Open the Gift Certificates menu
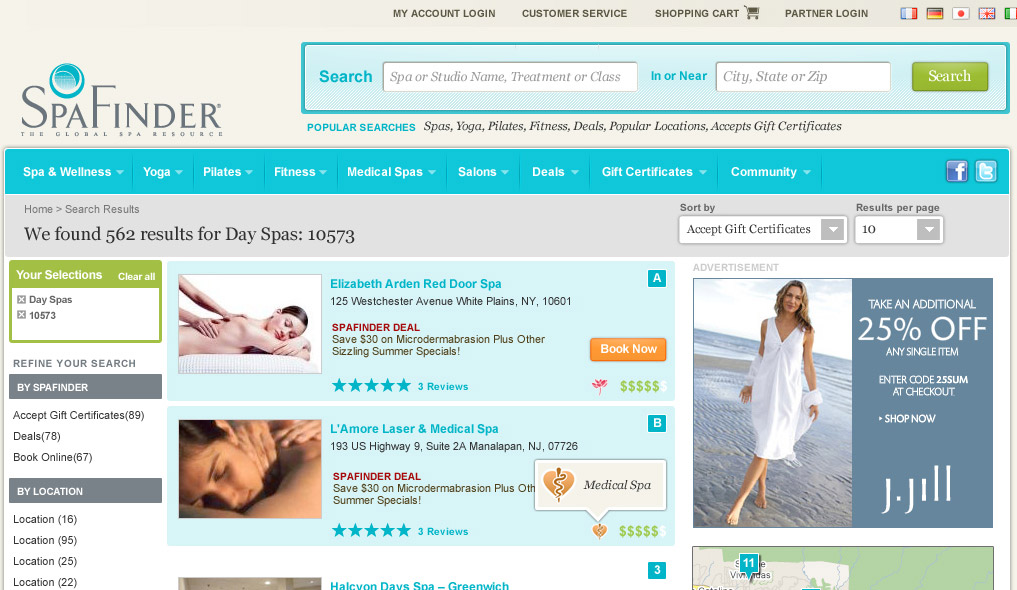The image size is (1017, 590). (x=654, y=172)
